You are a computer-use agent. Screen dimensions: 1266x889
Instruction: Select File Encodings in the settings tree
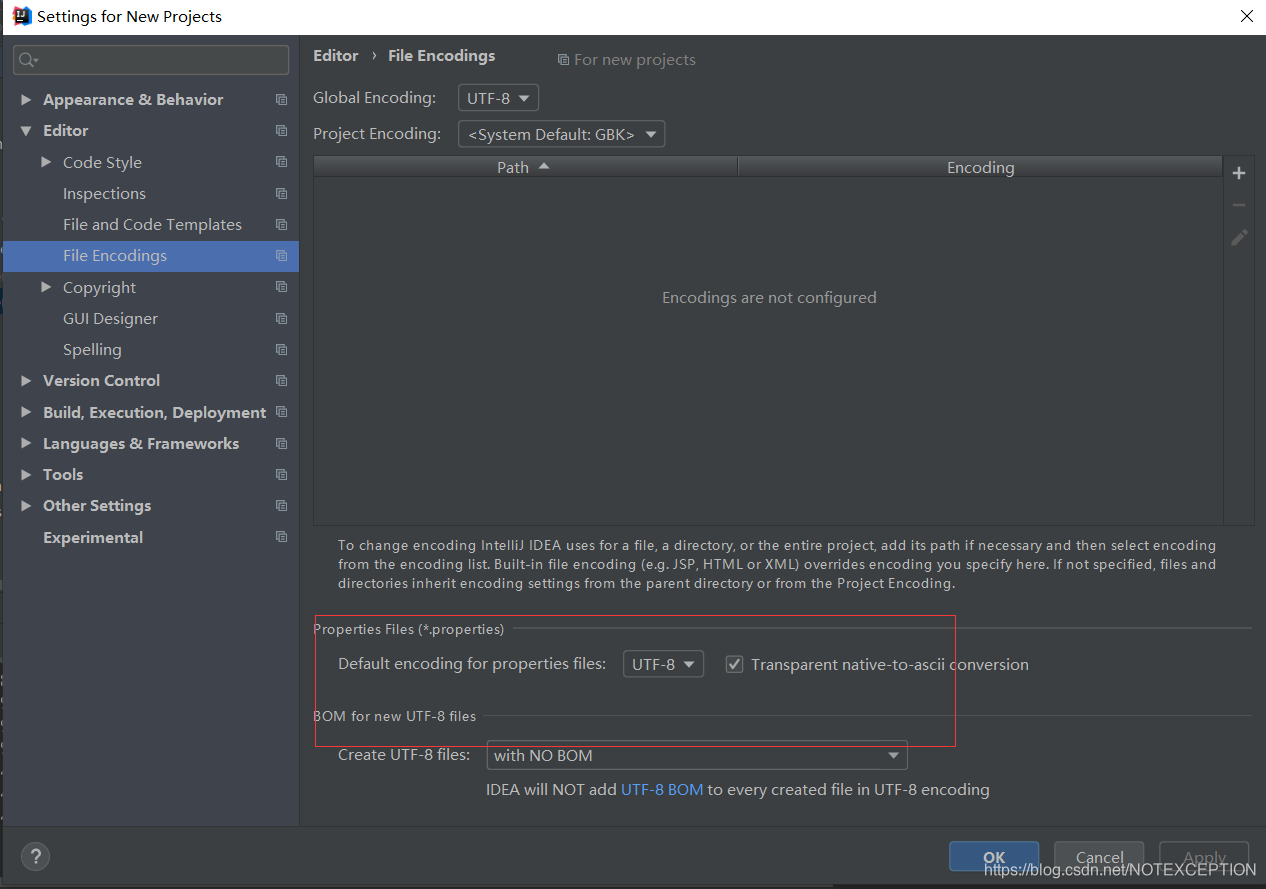click(x=151, y=256)
